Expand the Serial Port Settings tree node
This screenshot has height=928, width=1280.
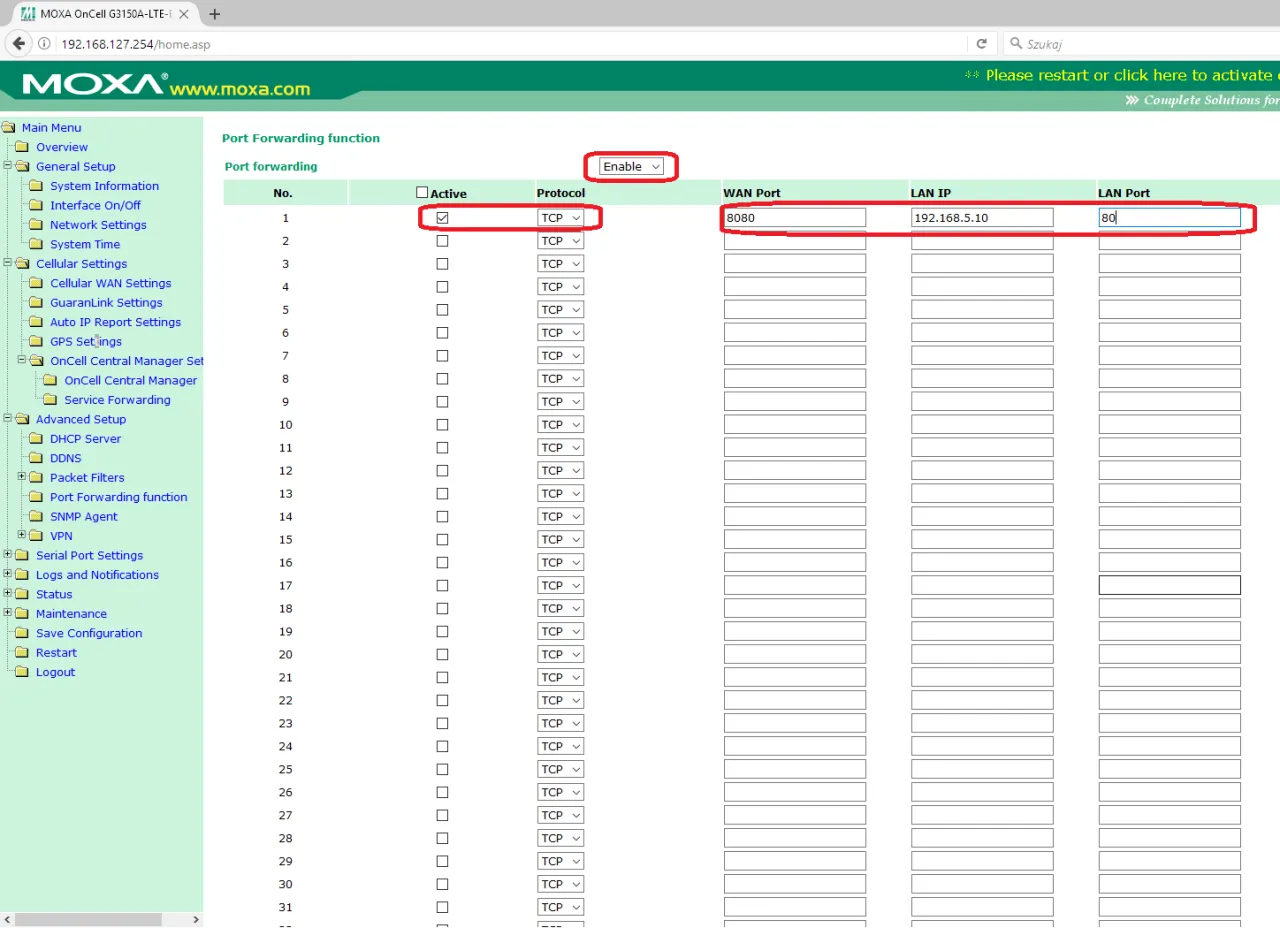pyautogui.click(x=8, y=555)
